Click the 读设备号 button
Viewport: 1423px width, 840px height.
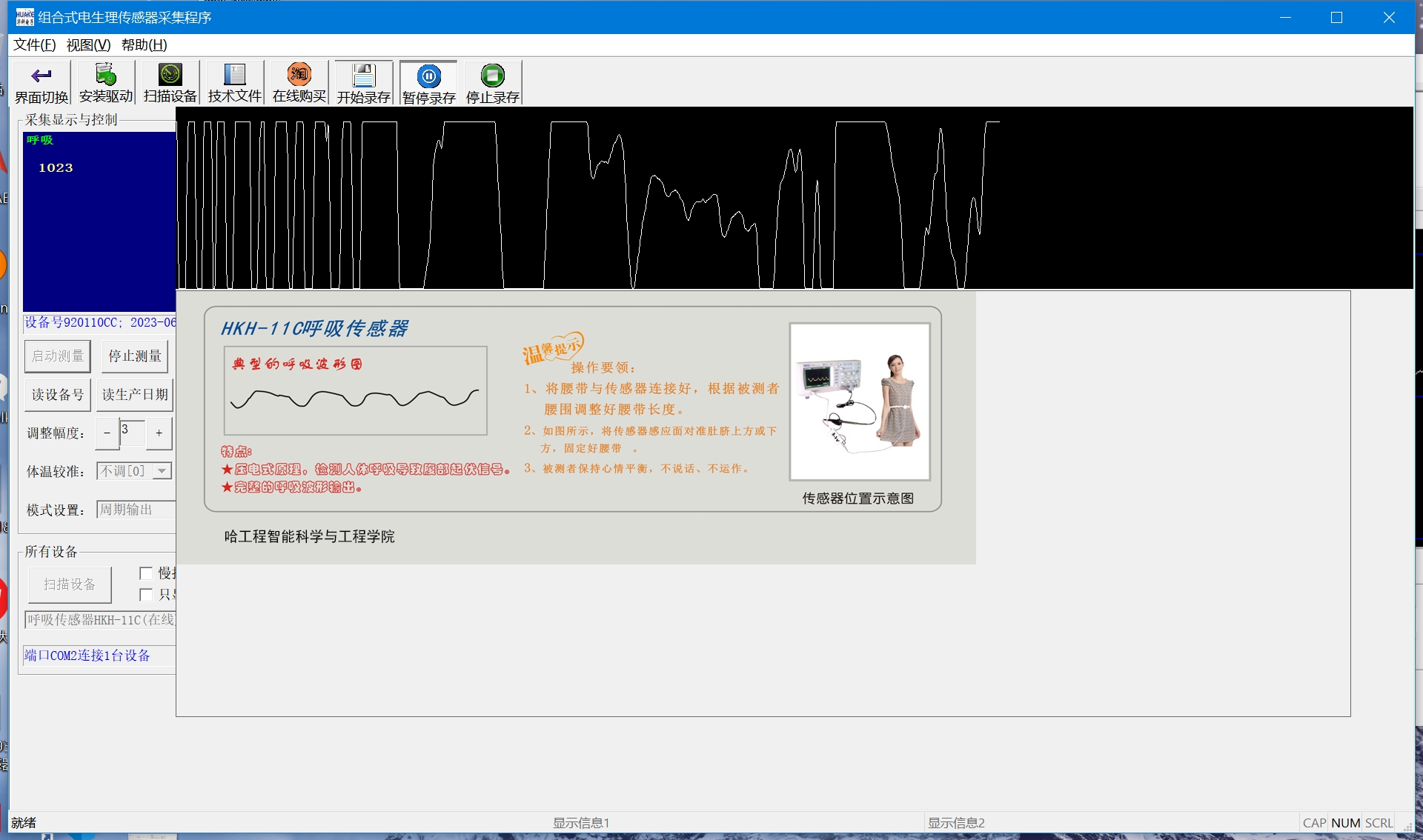[58, 395]
